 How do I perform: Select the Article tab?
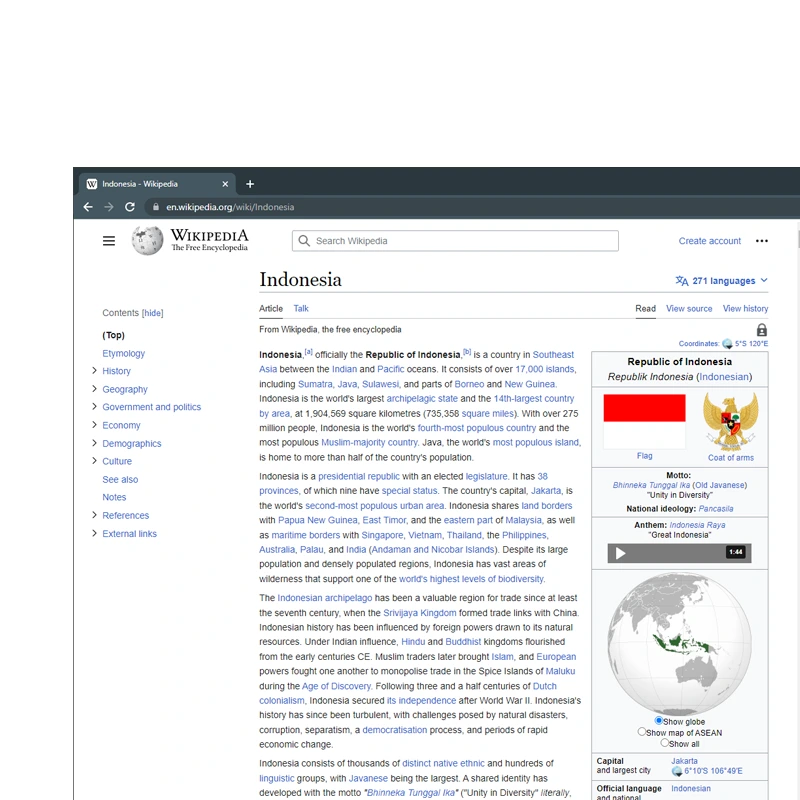pos(271,308)
